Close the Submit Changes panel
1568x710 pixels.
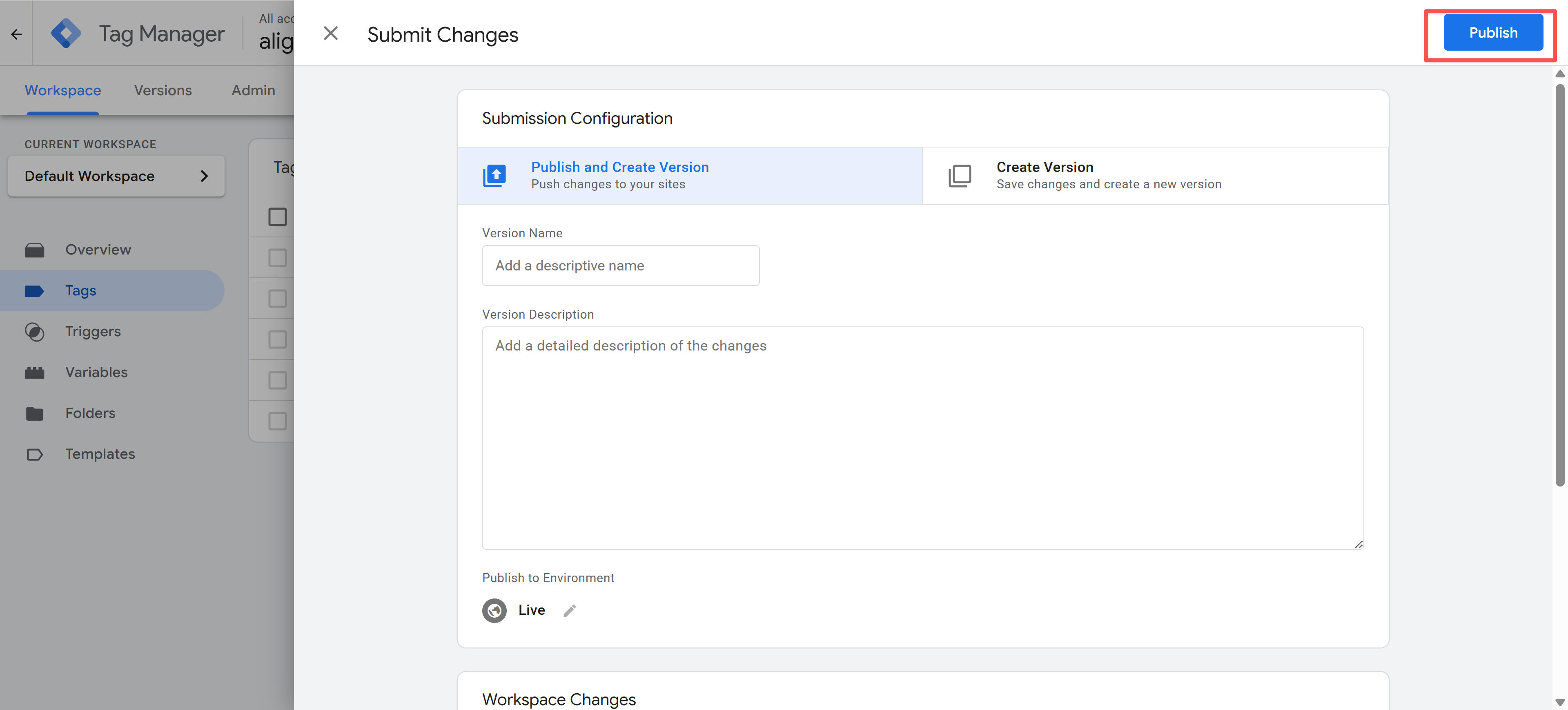click(330, 33)
